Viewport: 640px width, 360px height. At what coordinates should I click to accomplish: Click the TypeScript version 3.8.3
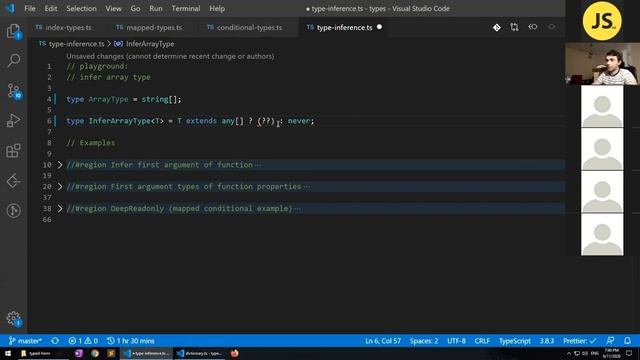547,341
